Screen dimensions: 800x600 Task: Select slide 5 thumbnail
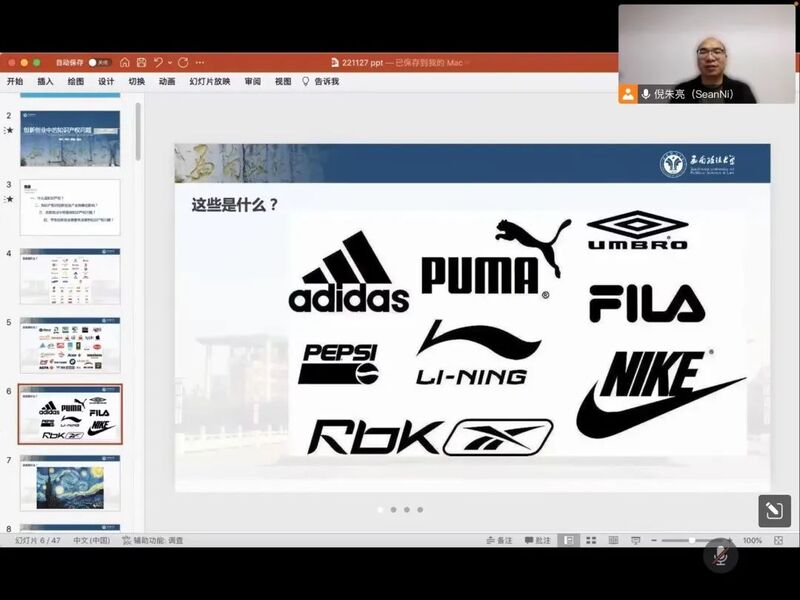pyautogui.click(x=70, y=345)
